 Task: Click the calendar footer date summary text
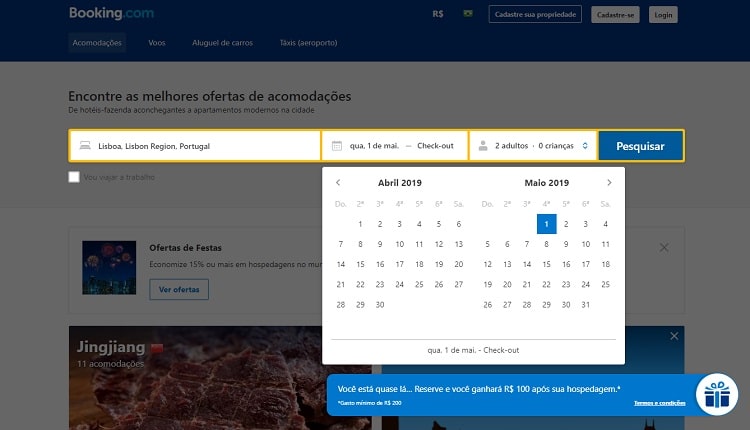pyautogui.click(x=473, y=350)
